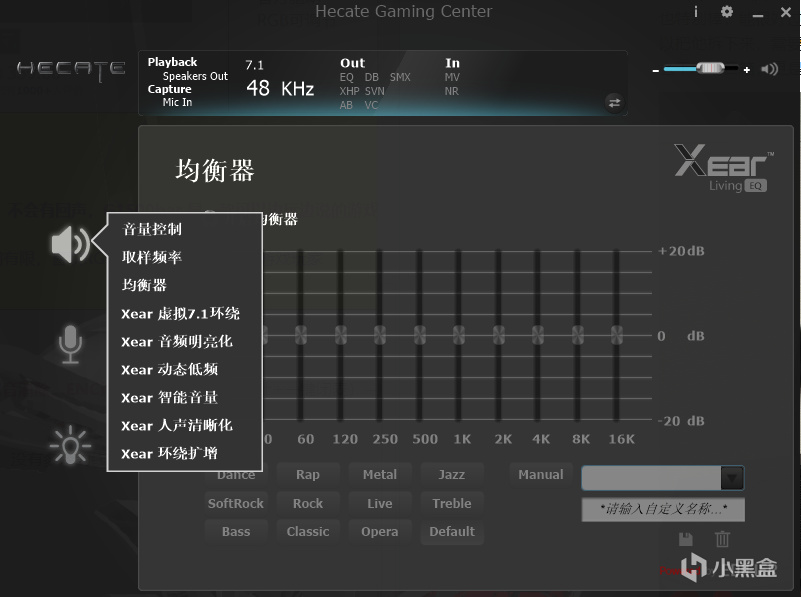
Task: Reset equalizer with Default preset
Action: [x=452, y=532]
